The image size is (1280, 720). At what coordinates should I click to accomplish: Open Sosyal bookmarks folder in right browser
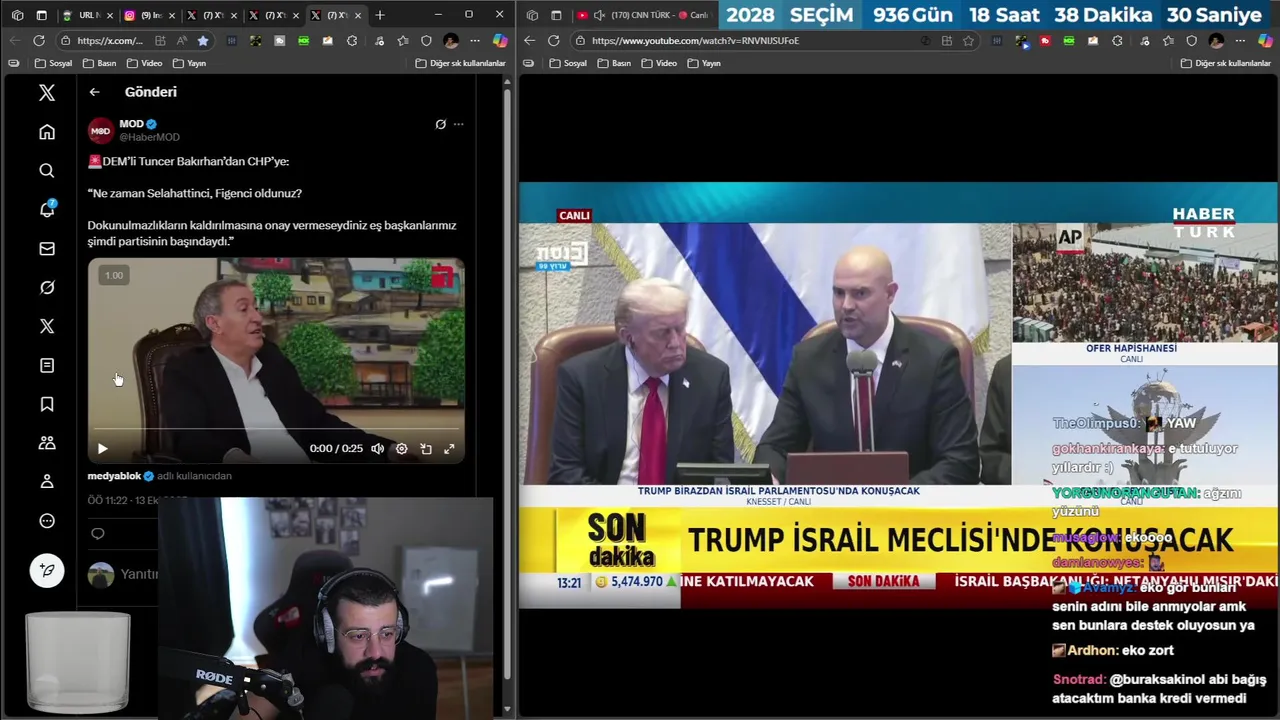click(x=567, y=63)
